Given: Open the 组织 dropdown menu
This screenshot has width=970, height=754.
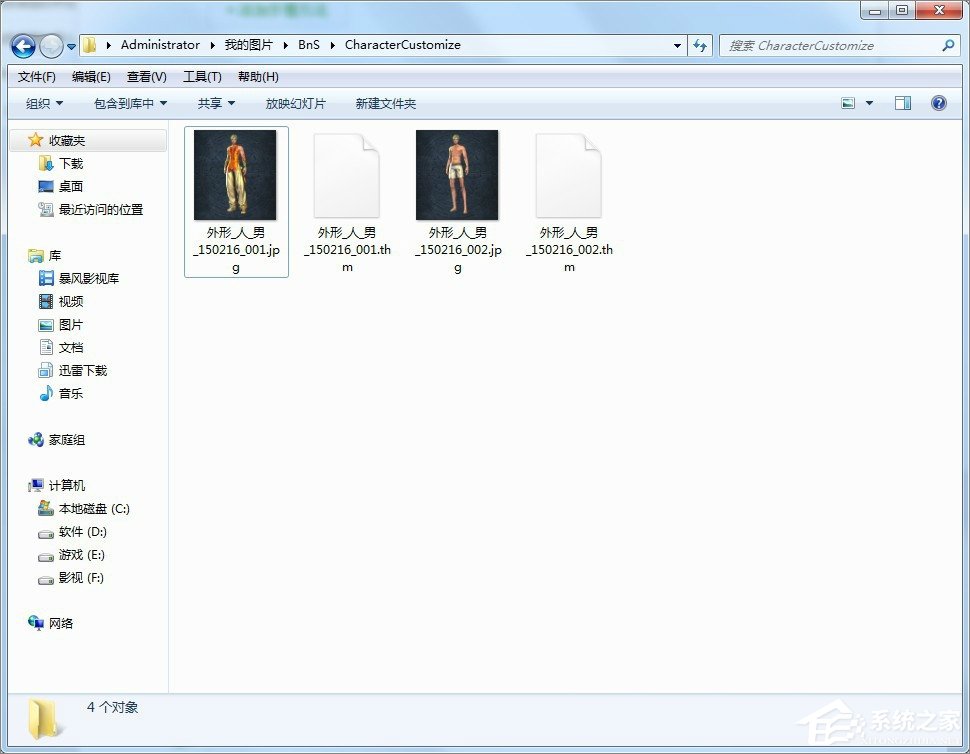Looking at the screenshot, I should tap(44, 104).
